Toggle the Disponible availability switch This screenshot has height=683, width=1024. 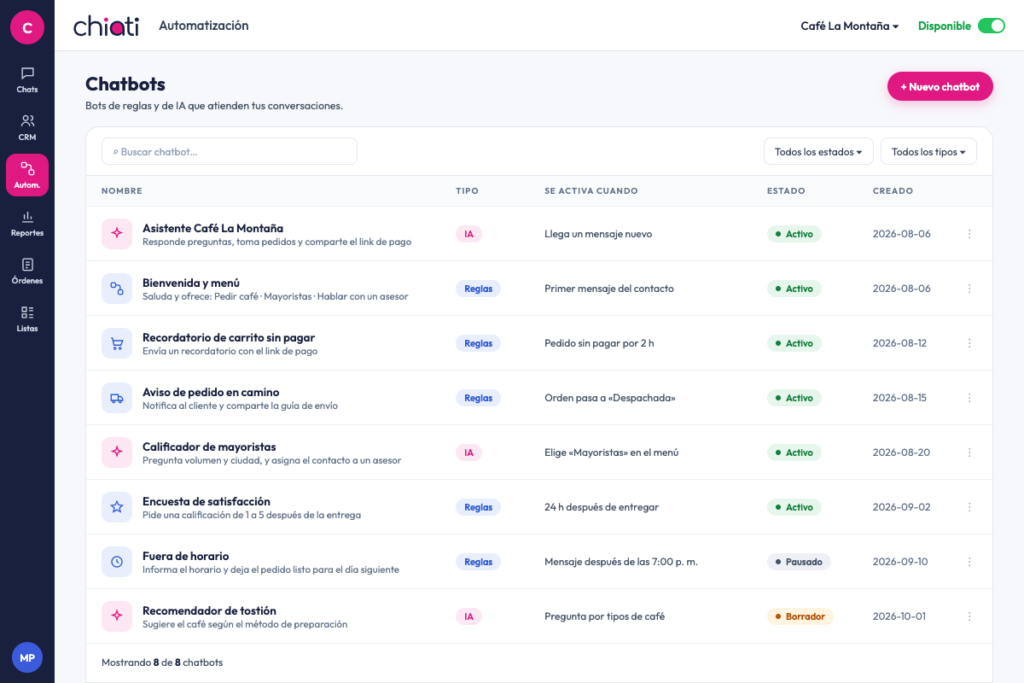[x=991, y=26]
